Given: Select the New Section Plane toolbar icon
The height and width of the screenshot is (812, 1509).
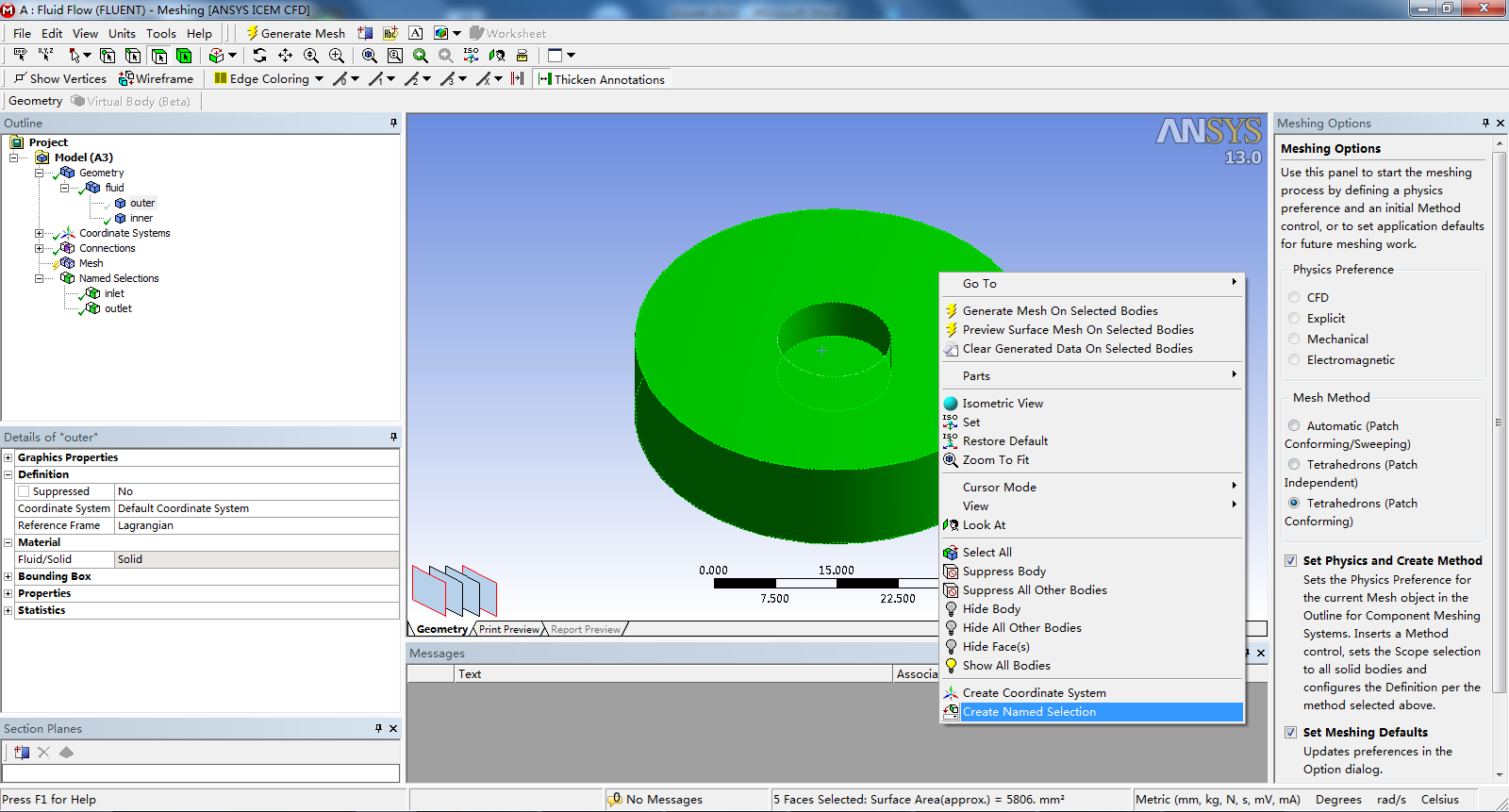Looking at the screenshot, I should tap(365, 33).
